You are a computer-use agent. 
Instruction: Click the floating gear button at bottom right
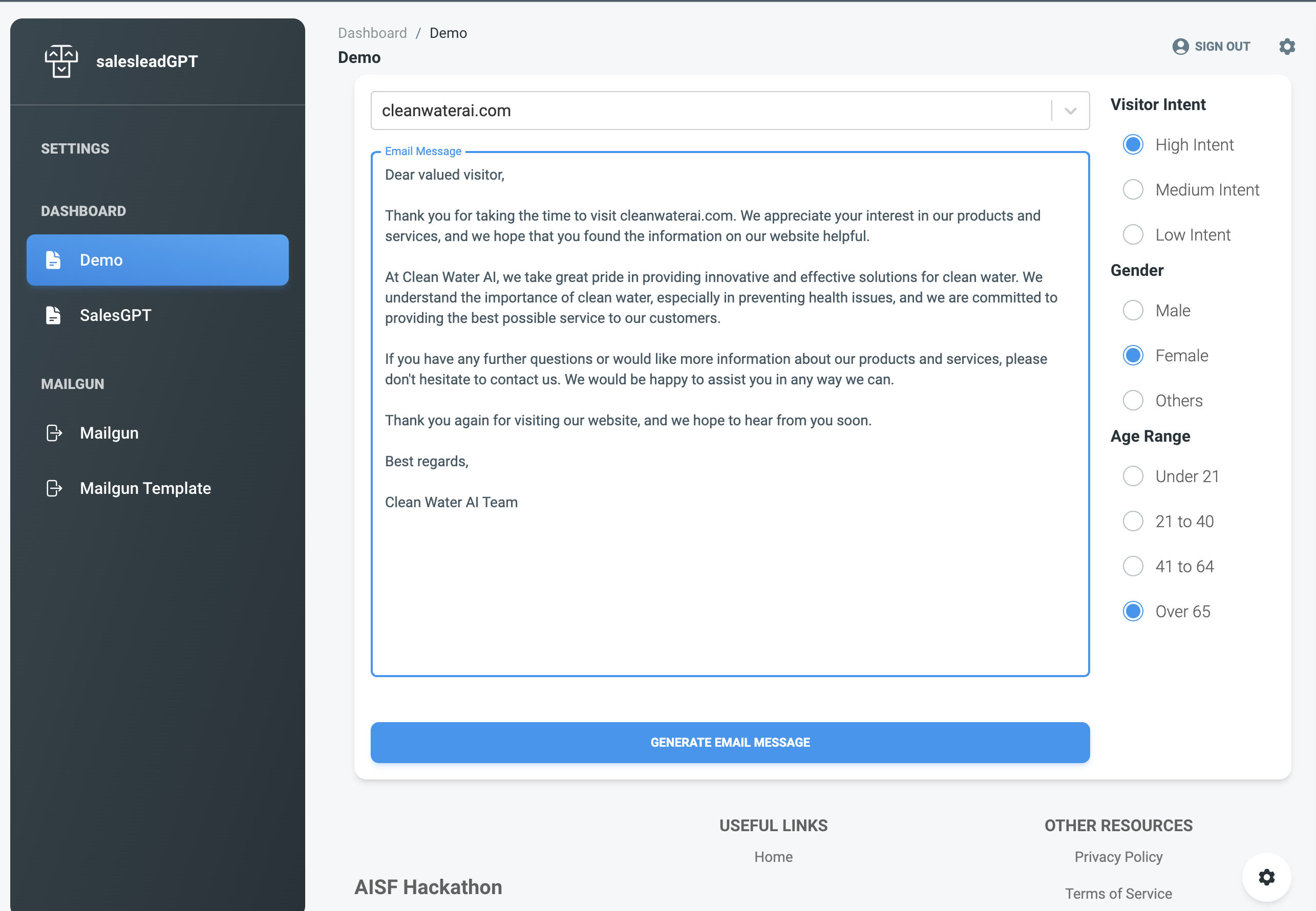(x=1266, y=877)
